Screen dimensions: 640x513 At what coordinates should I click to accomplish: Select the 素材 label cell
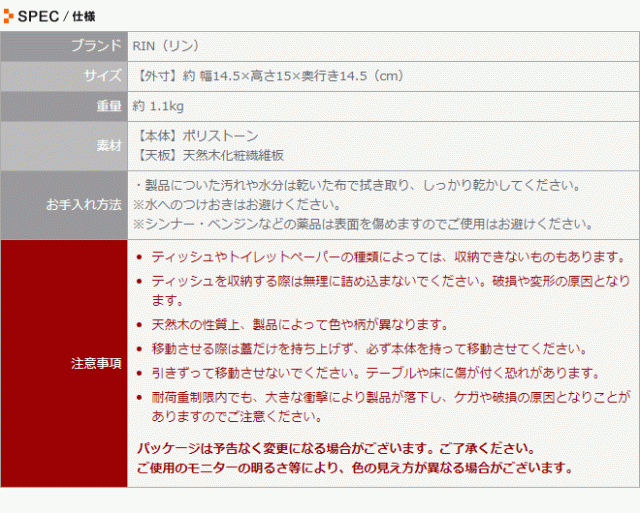[64, 146]
